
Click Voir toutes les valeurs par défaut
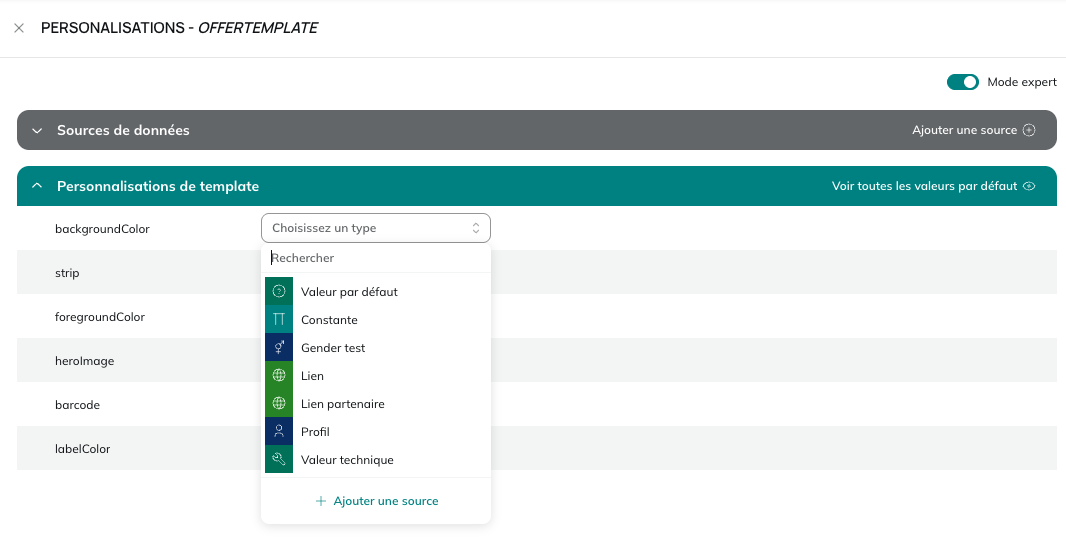pos(925,186)
